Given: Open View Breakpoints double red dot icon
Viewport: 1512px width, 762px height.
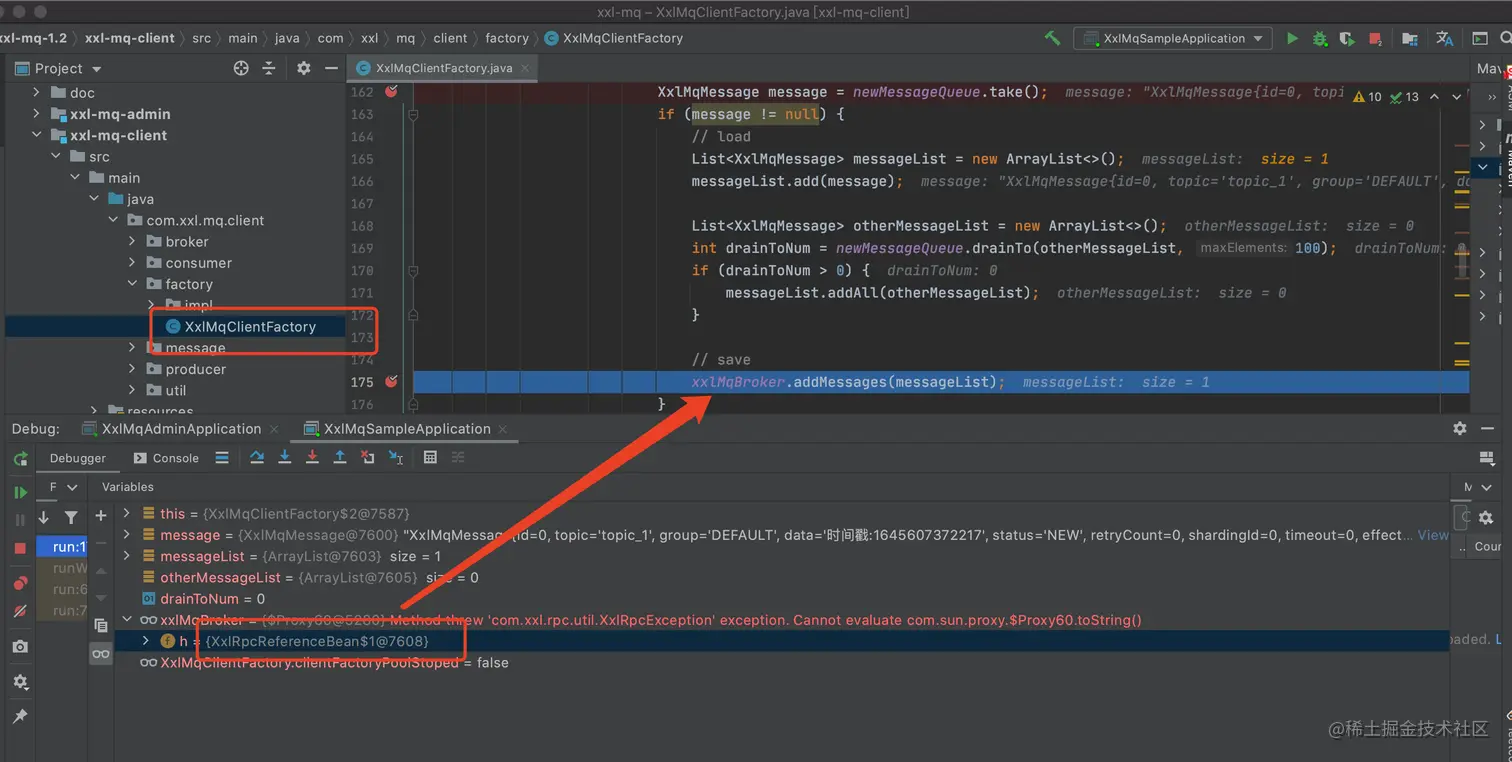Looking at the screenshot, I should (x=20, y=583).
